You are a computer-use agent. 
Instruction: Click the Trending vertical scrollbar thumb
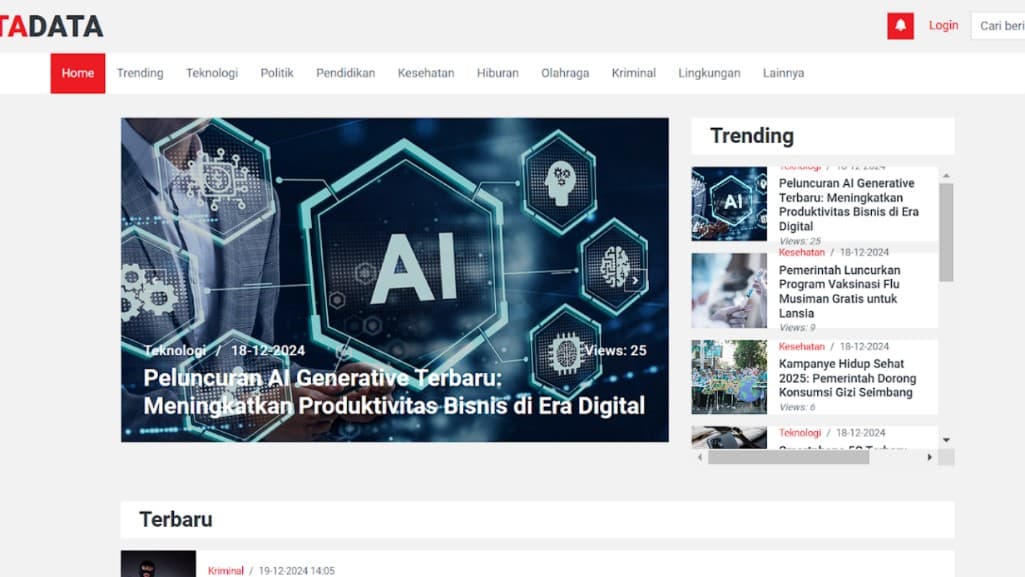[946, 232]
